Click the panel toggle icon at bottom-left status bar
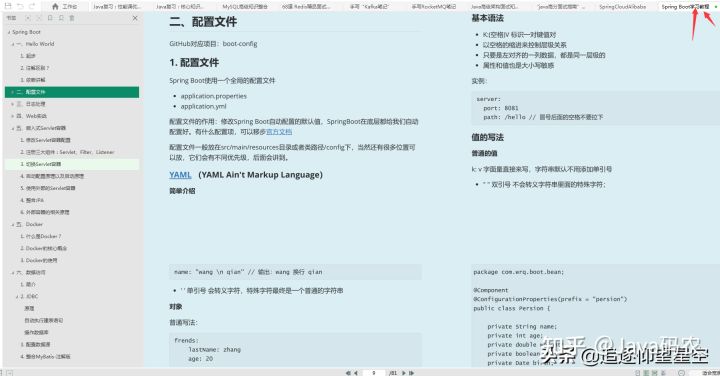This screenshot has width=720, height=376. click(x=9, y=373)
